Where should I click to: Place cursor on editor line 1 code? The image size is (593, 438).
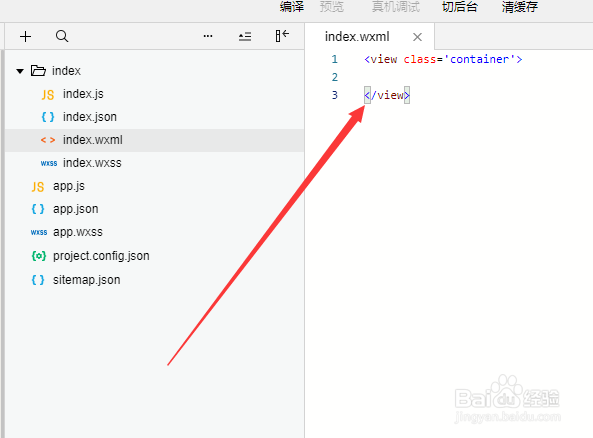point(443,59)
